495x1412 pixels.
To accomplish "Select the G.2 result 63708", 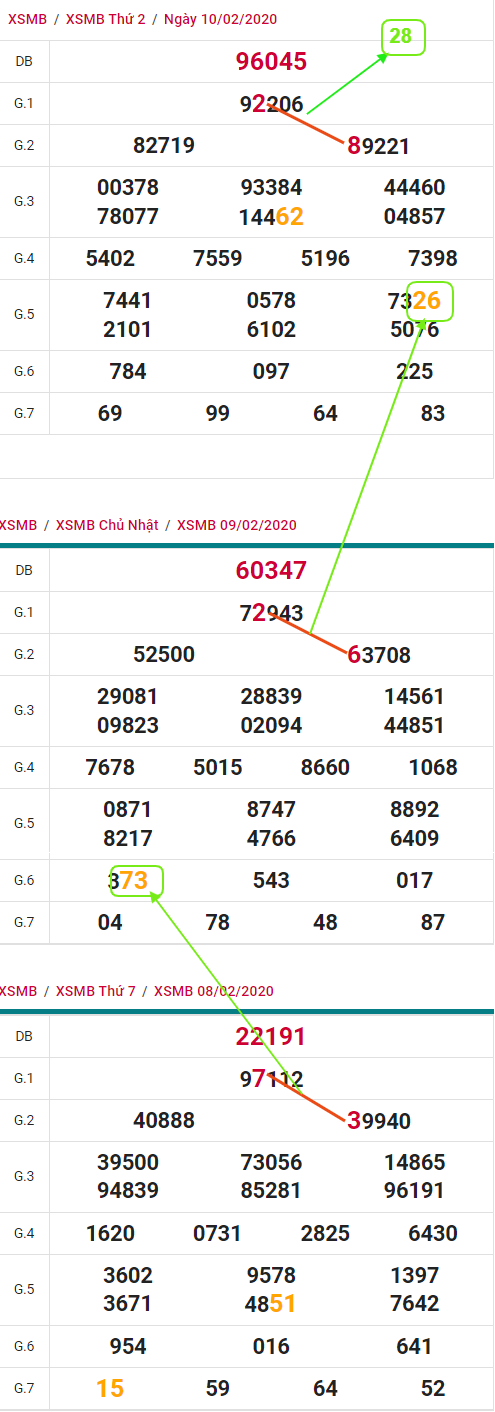I will 379,655.
